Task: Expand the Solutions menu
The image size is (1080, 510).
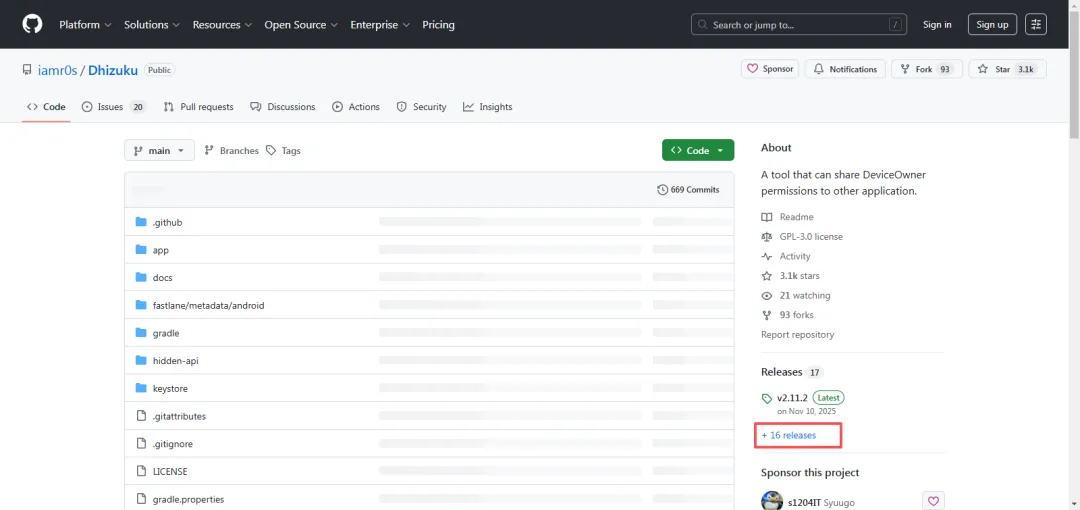Action: point(152,25)
